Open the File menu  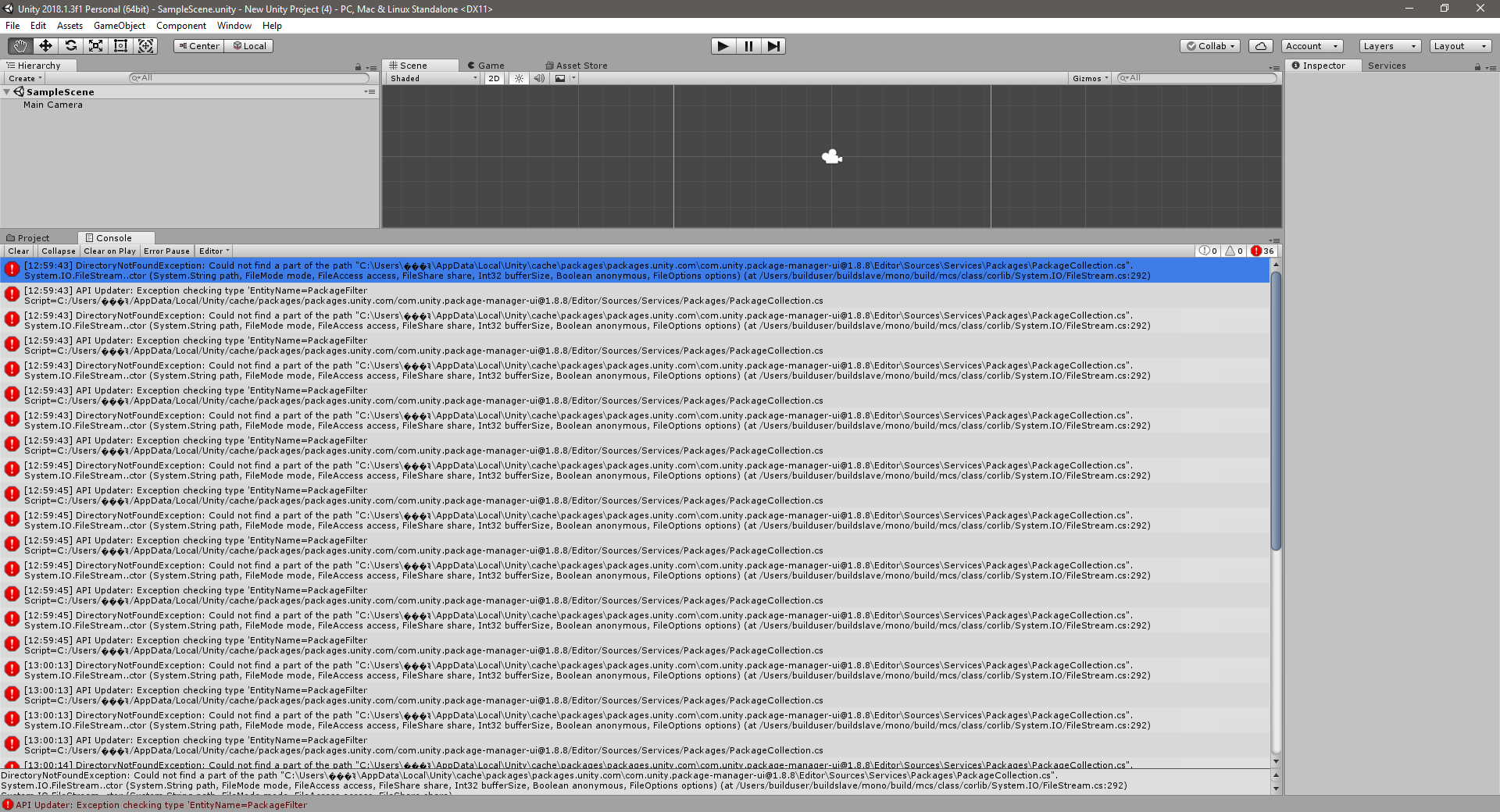point(12,26)
